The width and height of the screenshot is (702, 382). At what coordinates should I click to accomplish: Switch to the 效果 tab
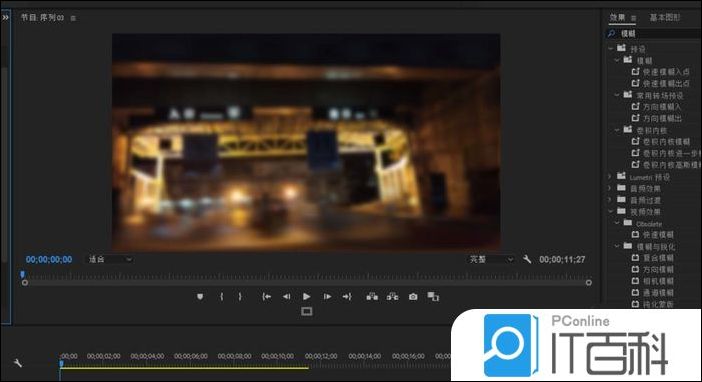(x=617, y=17)
